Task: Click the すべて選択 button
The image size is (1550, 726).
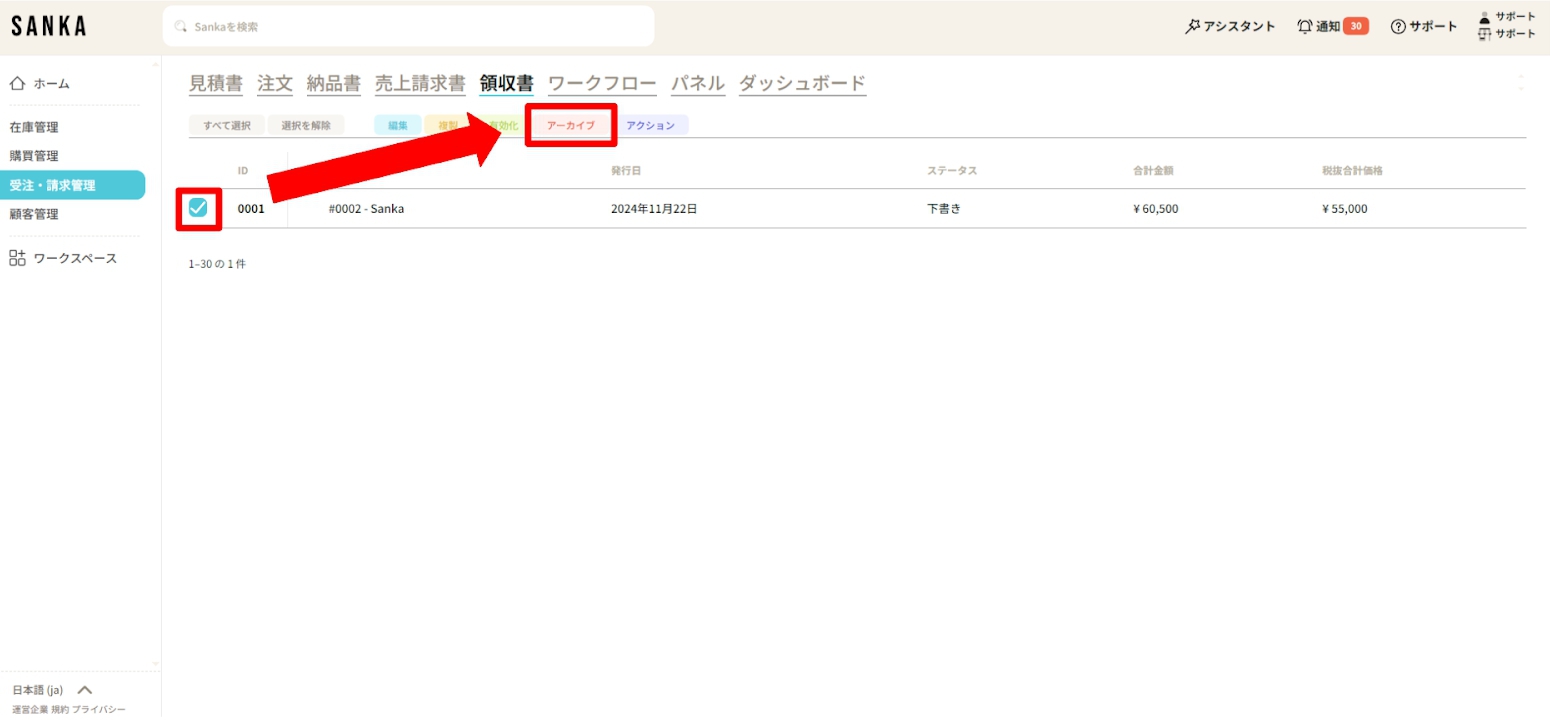Action: click(226, 126)
